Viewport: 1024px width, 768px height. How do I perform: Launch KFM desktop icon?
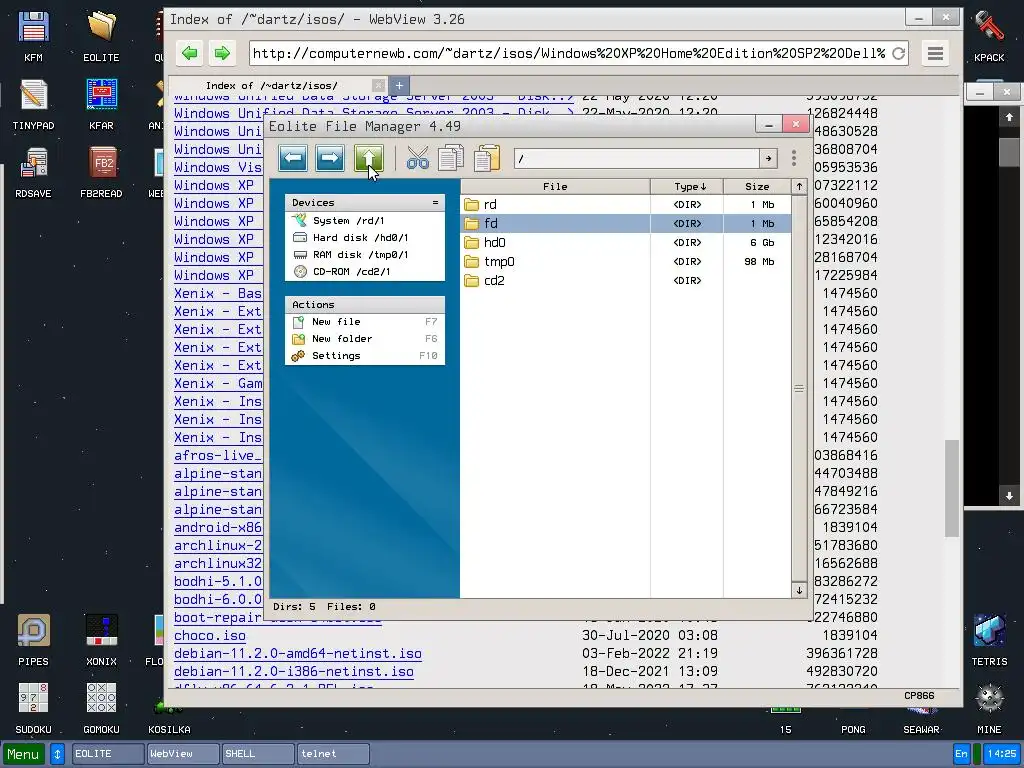coord(33,37)
